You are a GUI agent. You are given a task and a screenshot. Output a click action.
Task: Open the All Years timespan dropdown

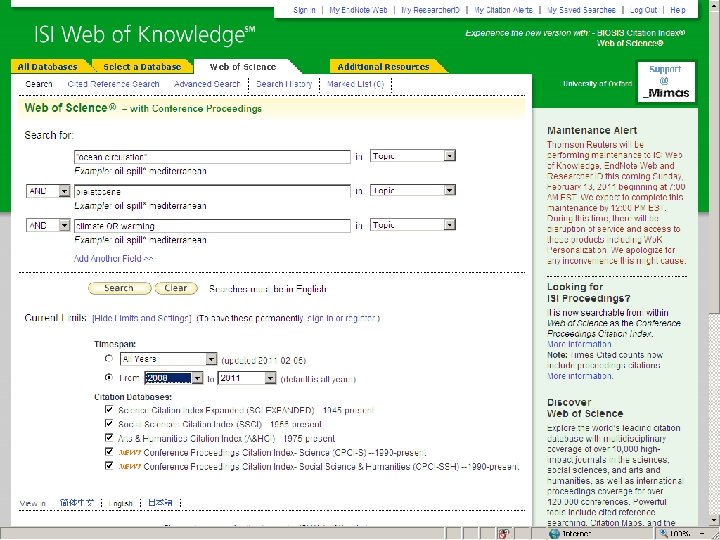(168, 359)
